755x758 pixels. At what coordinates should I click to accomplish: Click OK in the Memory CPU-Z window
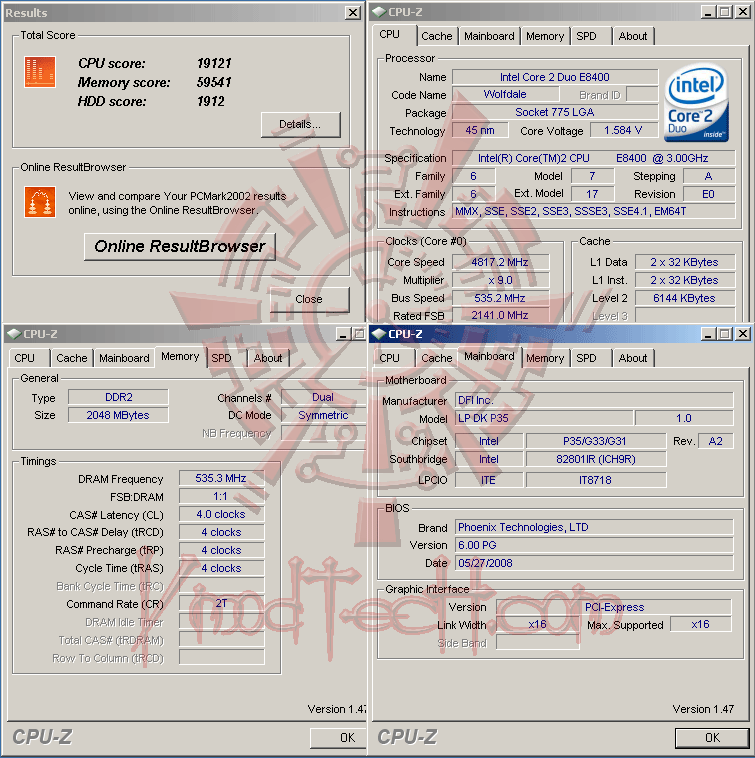click(338, 738)
